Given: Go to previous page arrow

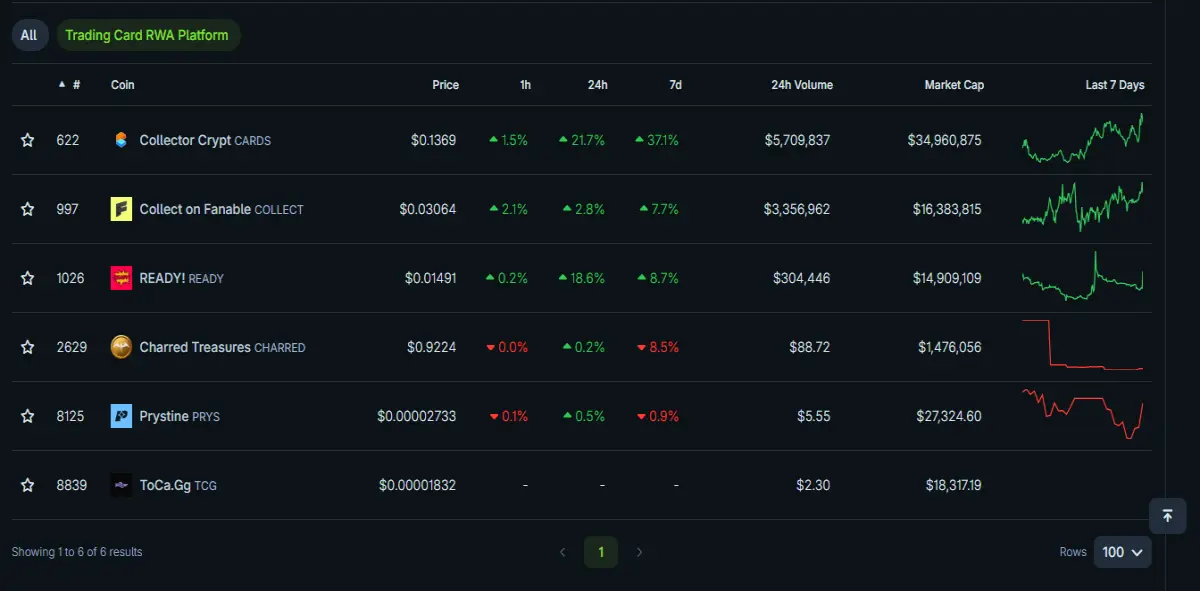Looking at the screenshot, I should [562, 552].
